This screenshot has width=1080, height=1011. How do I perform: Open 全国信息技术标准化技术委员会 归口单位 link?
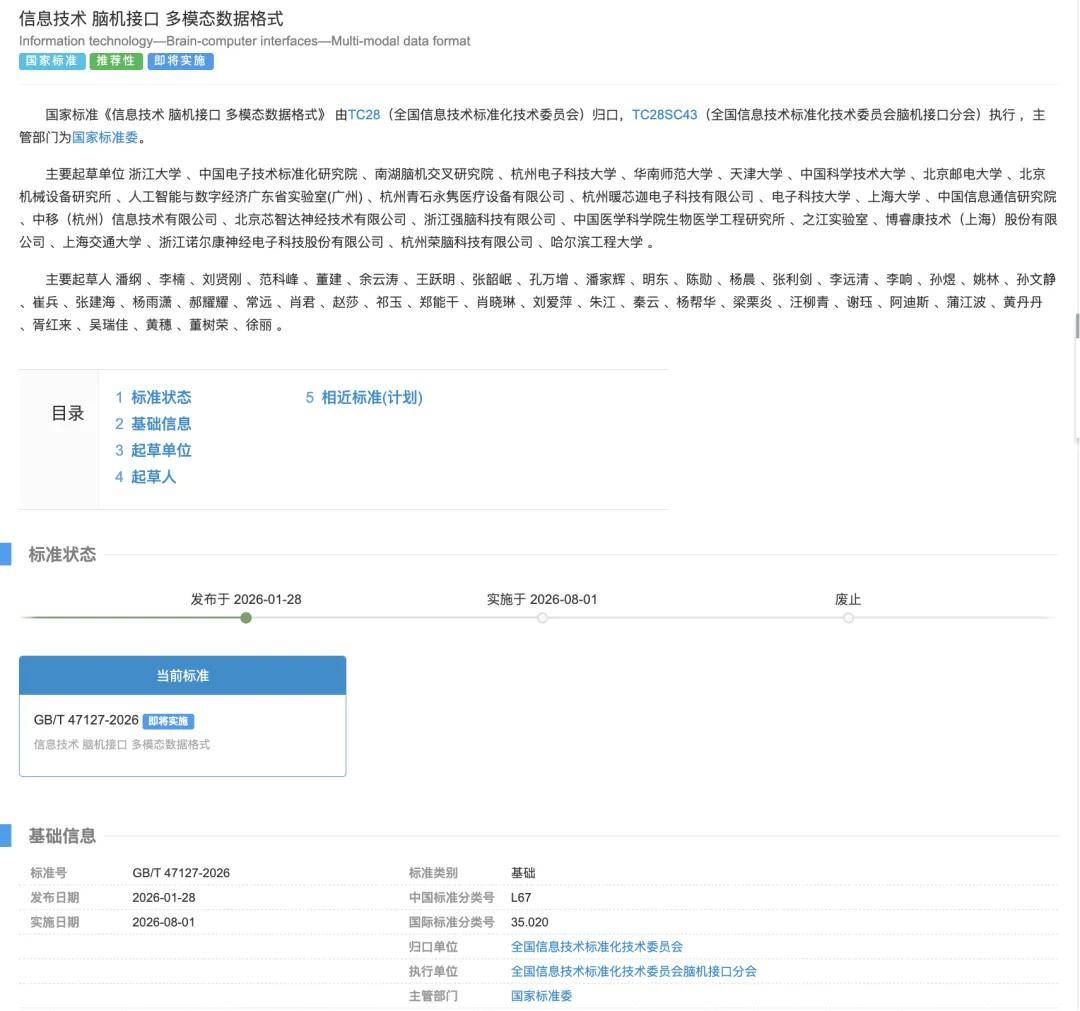pyautogui.click(x=596, y=946)
